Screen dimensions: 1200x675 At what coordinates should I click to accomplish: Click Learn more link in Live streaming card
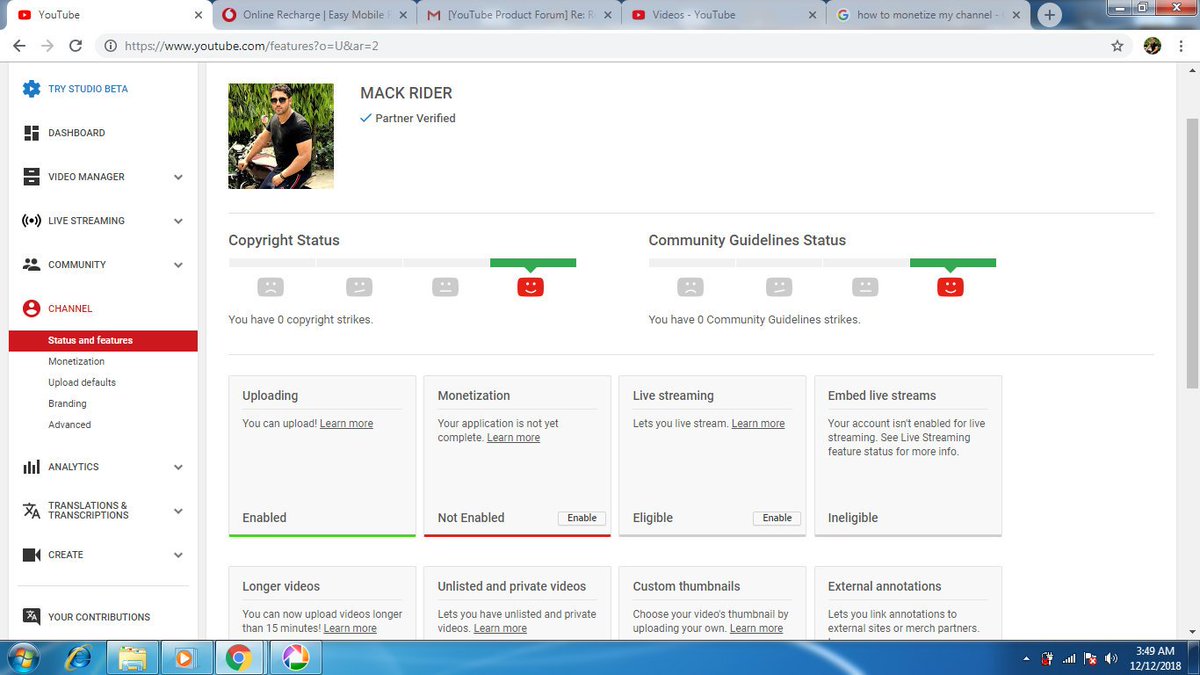point(758,424)
